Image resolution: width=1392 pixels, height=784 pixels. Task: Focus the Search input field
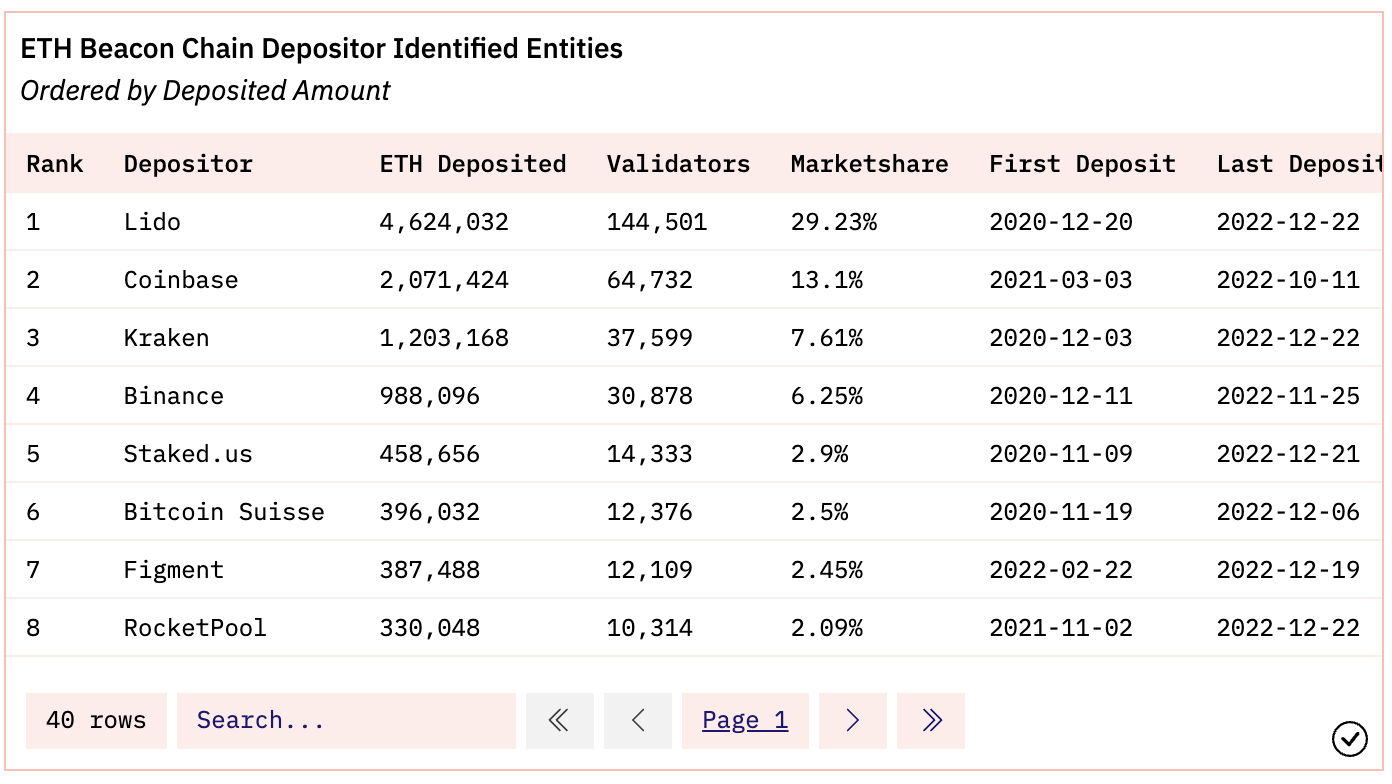(x=345, y=720)
